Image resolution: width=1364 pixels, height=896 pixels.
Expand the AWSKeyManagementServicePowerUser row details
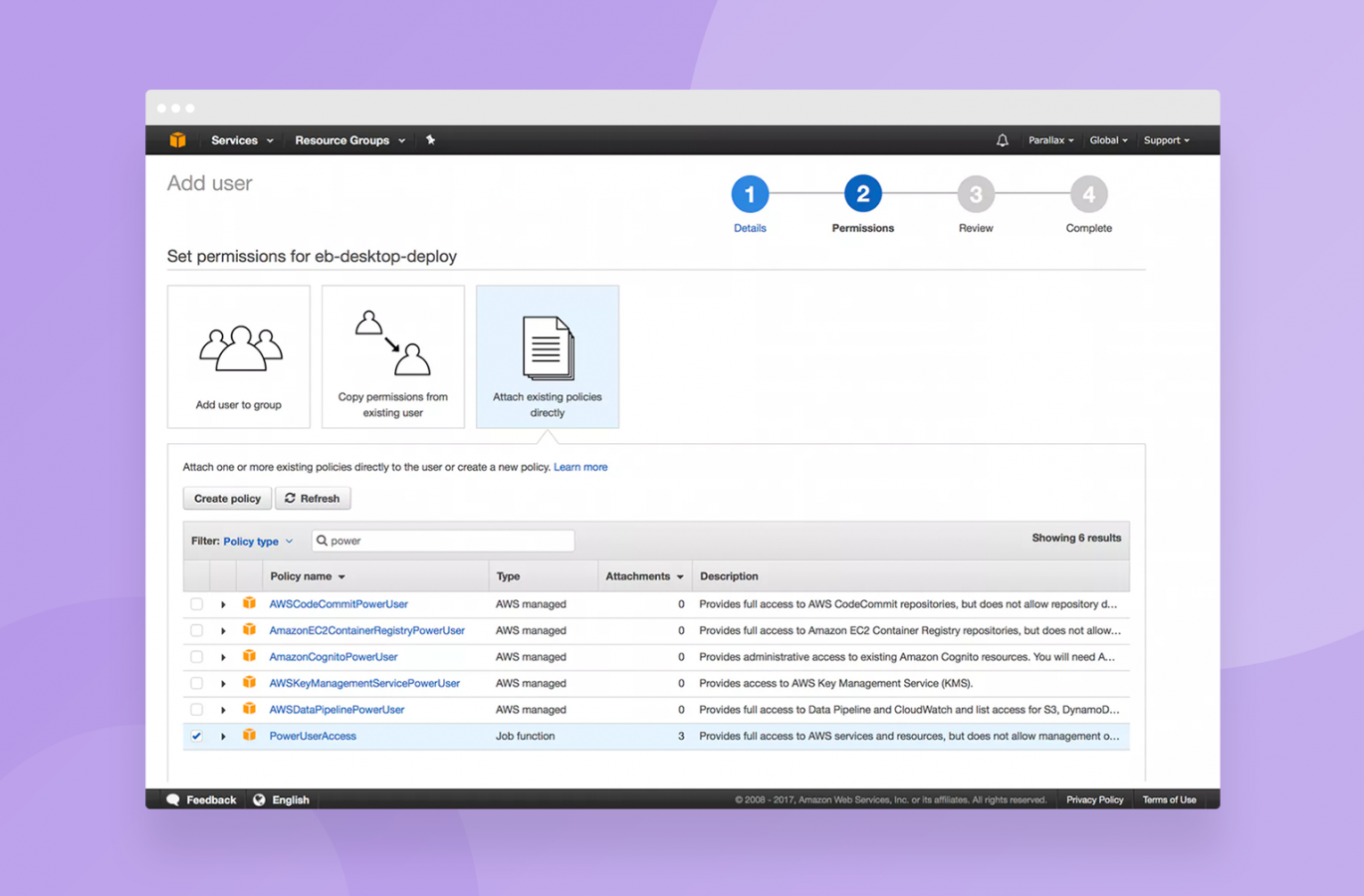pyautogui.click(x=223, y=684)
